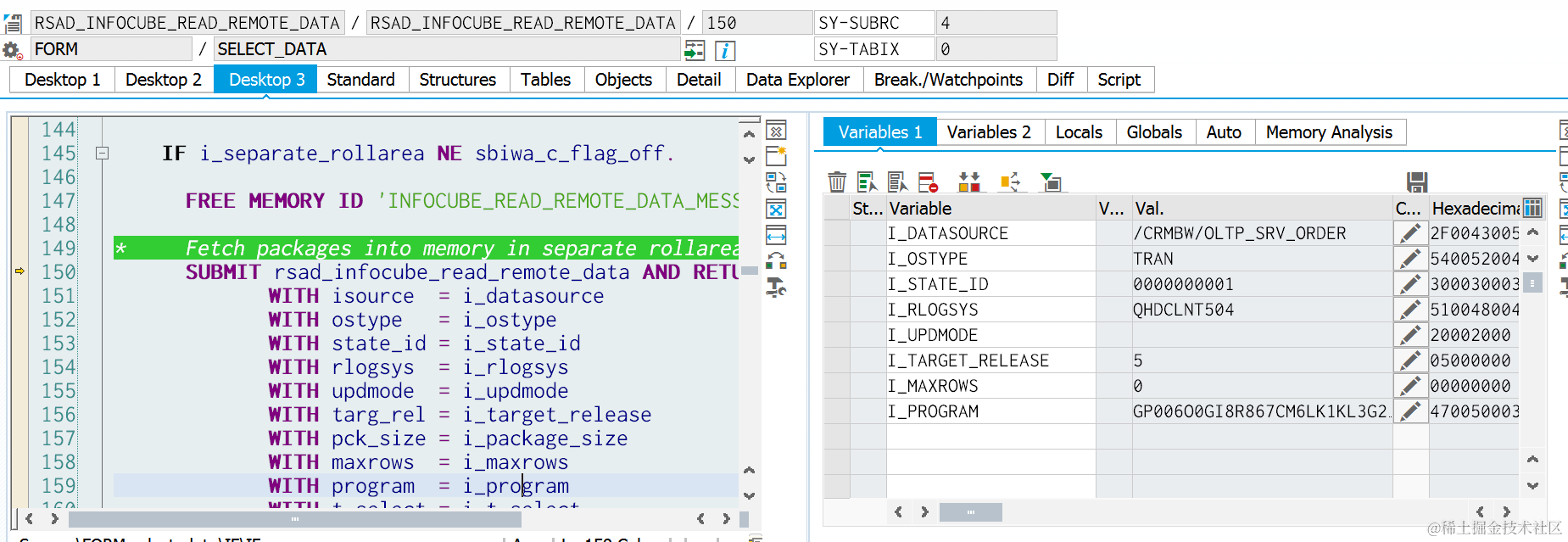Click the Hexadecimal column header
The width and height of the screenshot is (1568, 542).
point(1475,208)
